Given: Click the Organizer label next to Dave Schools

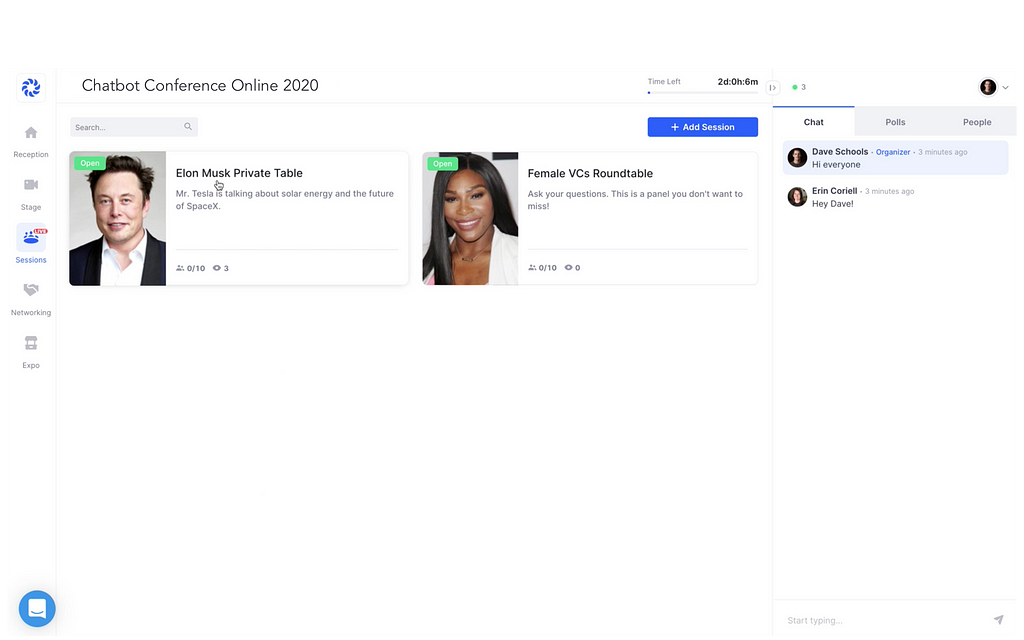Looking at the screenshot, I should (893, 152).
